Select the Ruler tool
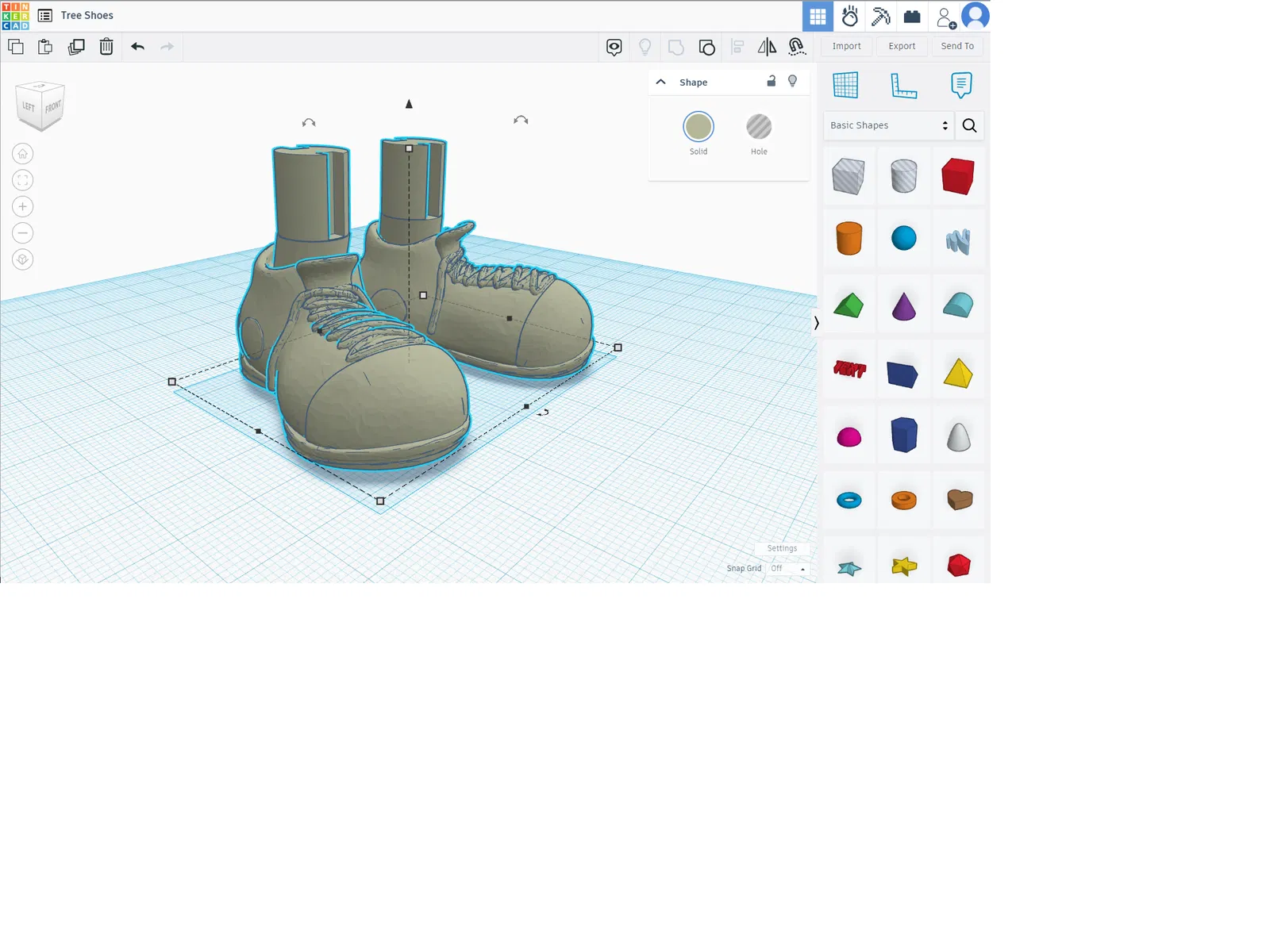This screenshot has height=952, width=1270. point(903,85)
